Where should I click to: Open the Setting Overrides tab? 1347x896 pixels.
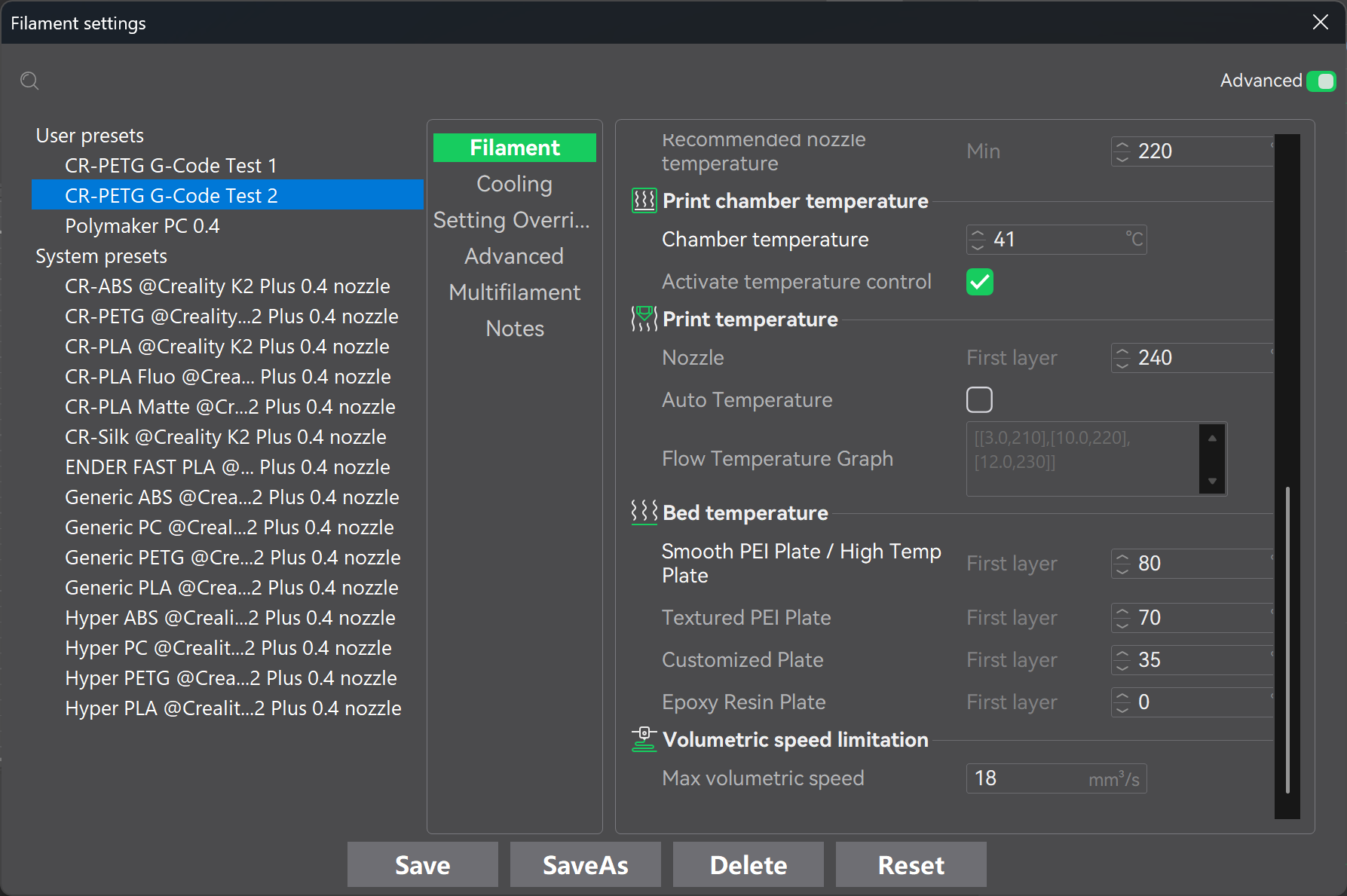[515, 220]
